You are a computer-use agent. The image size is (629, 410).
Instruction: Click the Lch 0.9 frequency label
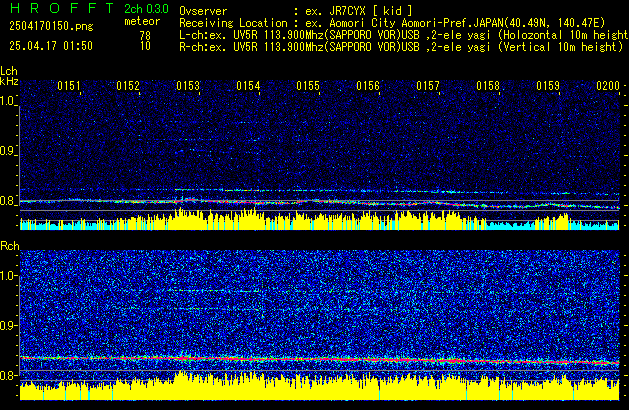click(8, 151)
